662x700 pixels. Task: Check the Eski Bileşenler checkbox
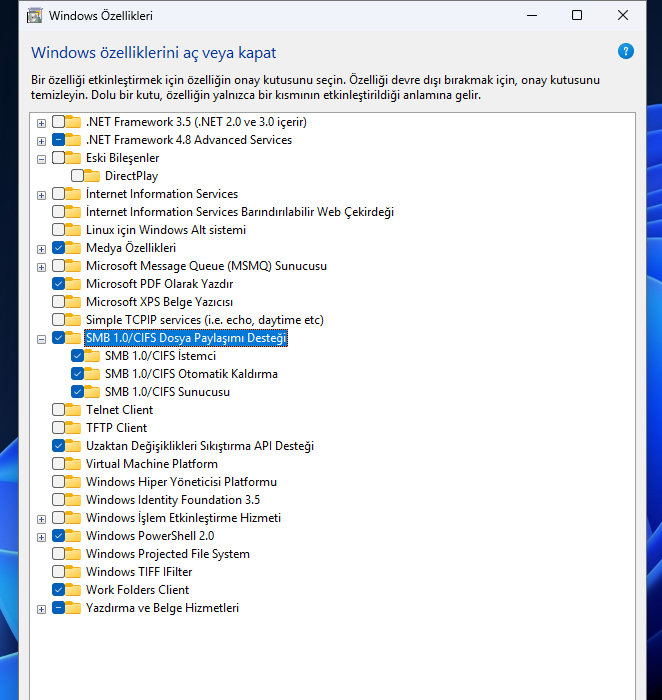[x=58, y=158]
